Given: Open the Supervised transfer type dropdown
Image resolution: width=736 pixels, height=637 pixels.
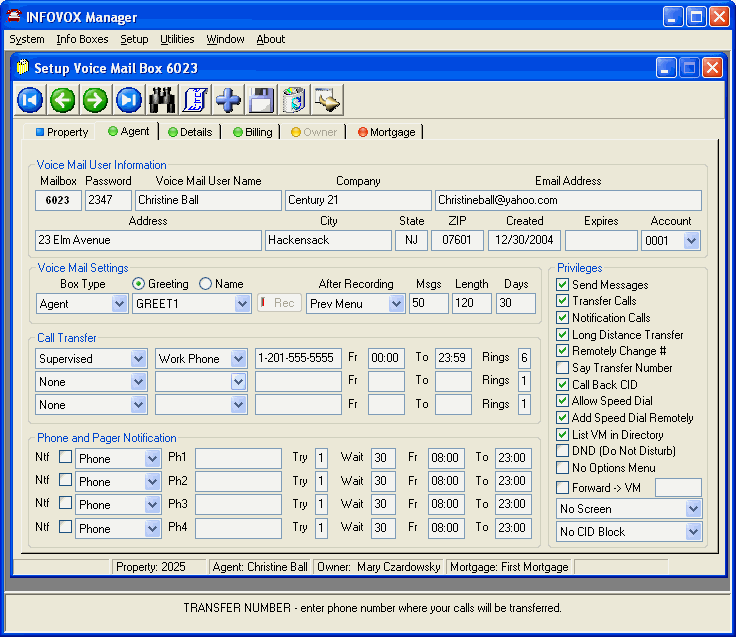Looking at the screenshot, I should click(138, 359).
